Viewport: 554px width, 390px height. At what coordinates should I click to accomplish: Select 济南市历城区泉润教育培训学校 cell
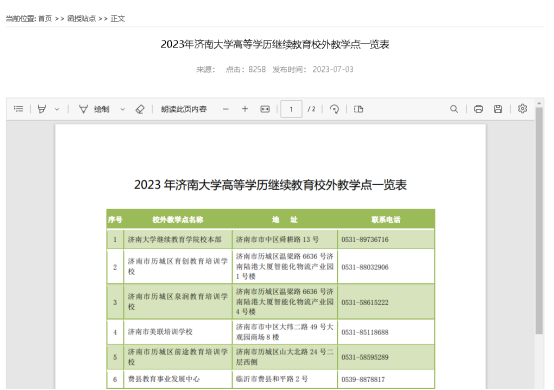point(178,301)
